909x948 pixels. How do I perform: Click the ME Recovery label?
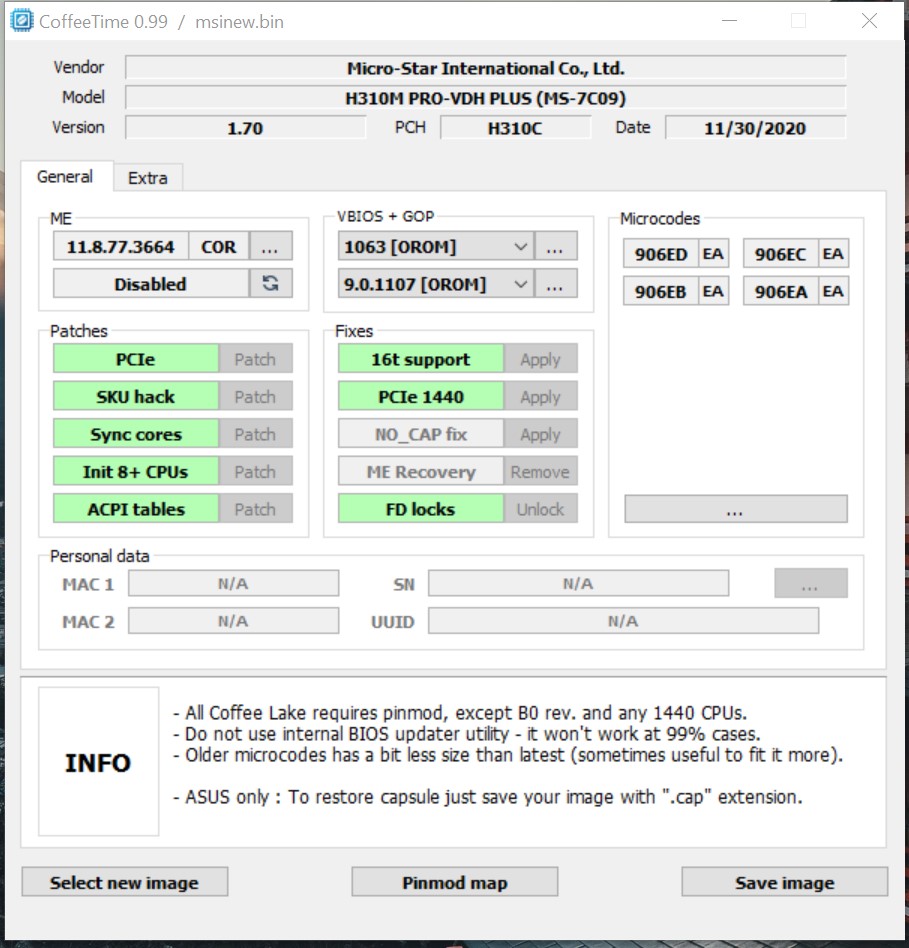point(420,472)
